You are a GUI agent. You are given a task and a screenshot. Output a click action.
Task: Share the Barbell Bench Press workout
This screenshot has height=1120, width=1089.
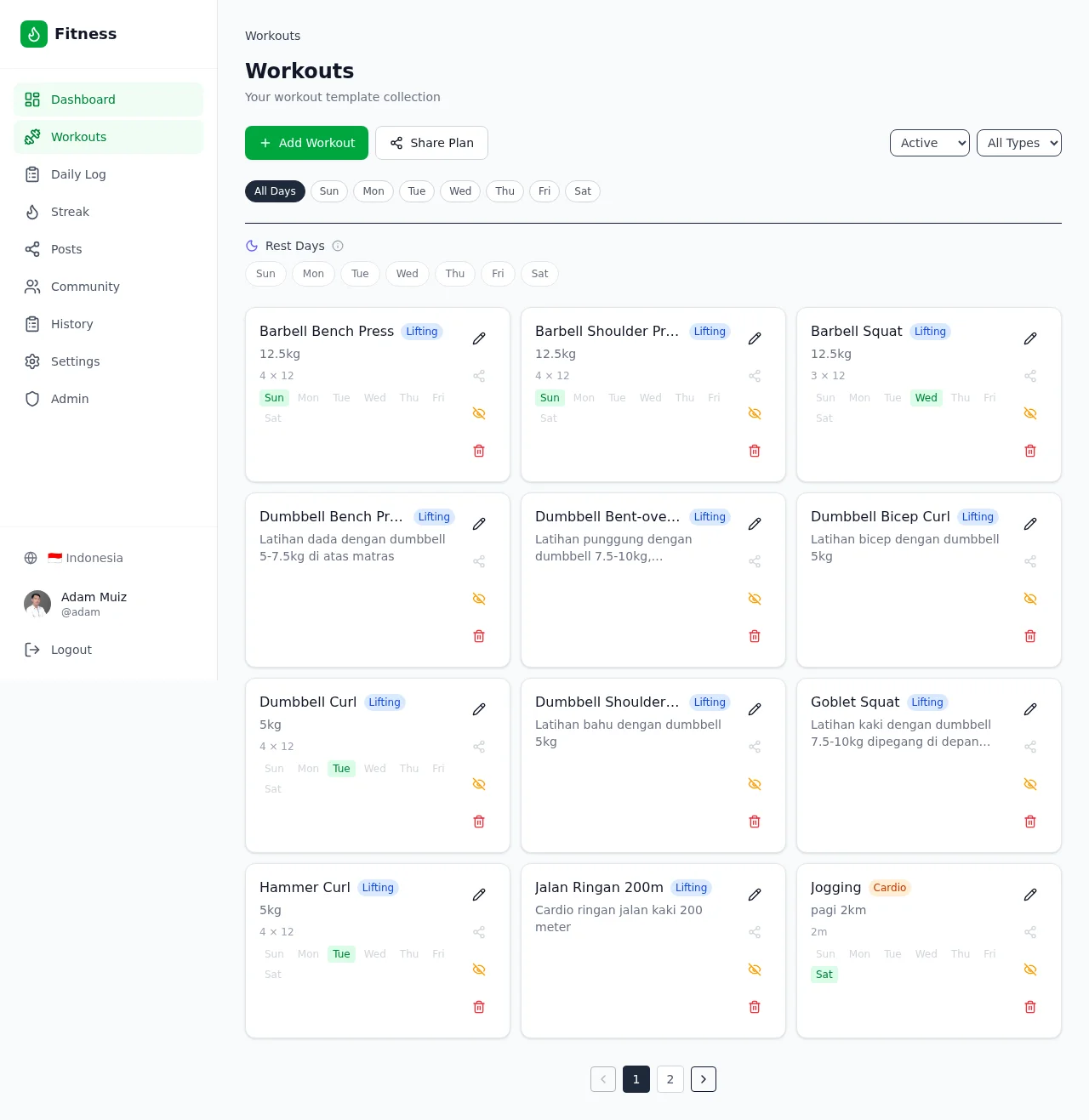click(x=479, y=376)
